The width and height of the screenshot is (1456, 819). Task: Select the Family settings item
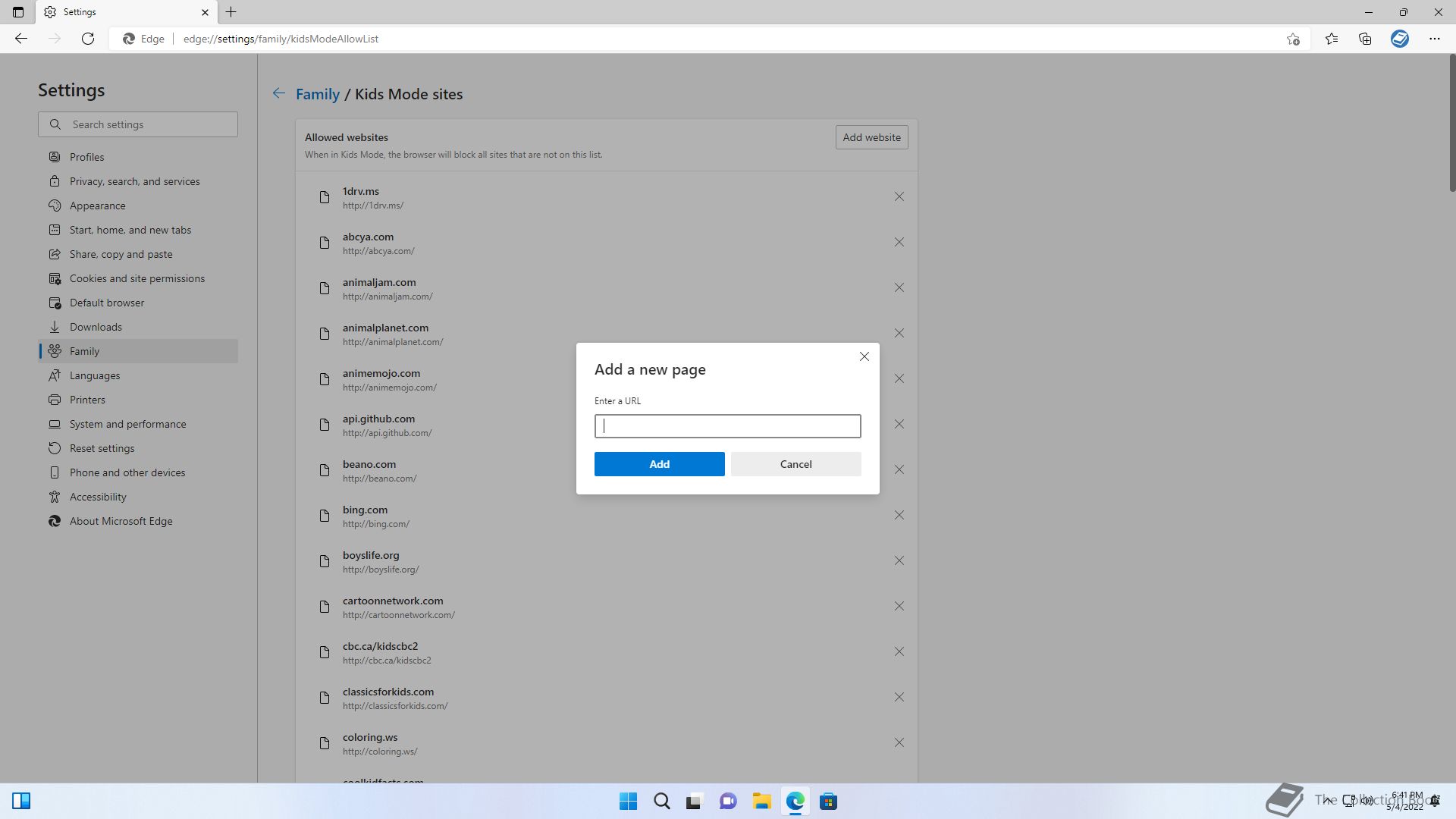coord(138,351)
